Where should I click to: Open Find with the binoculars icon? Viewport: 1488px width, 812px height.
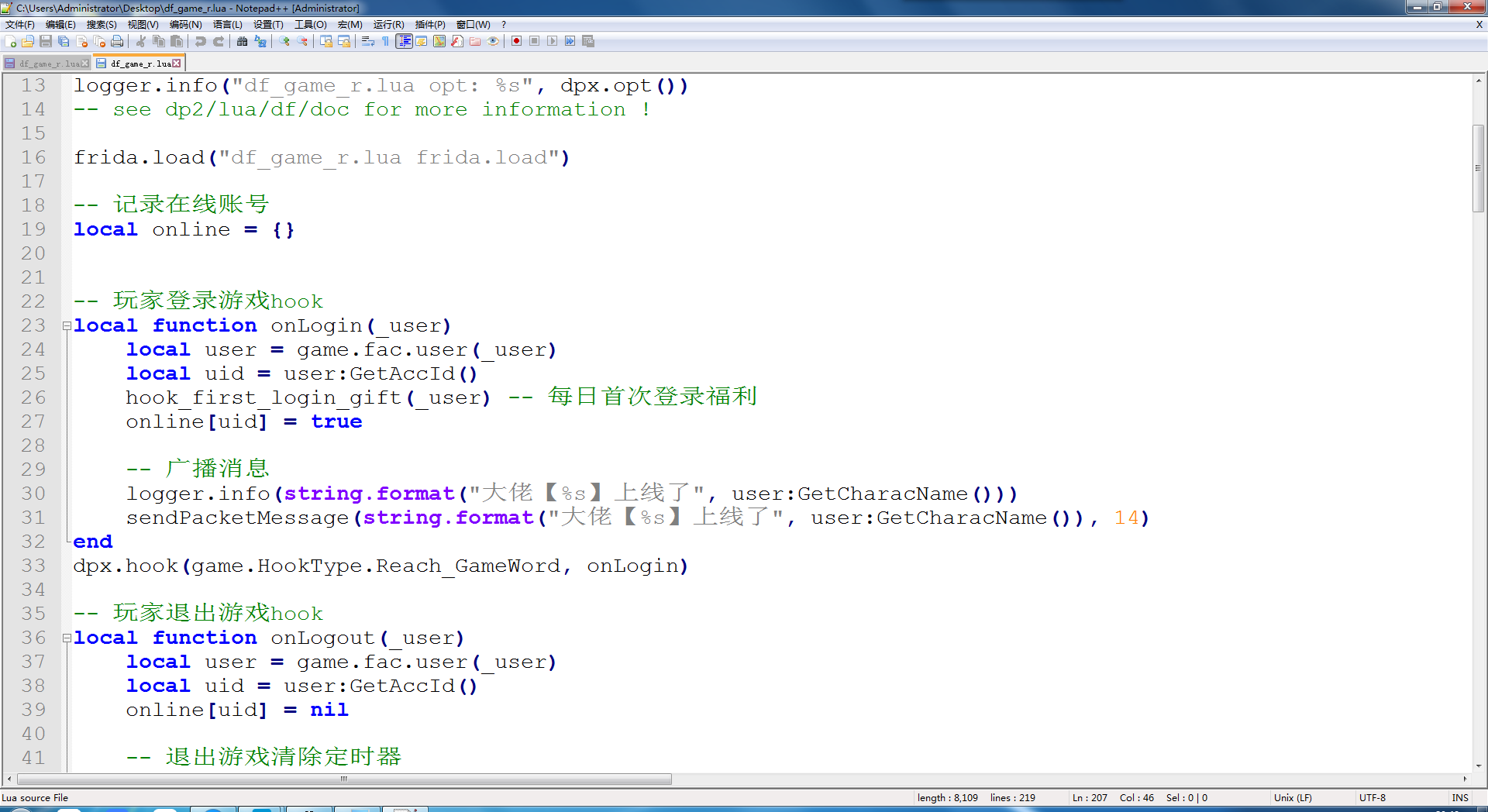tap(243, 41)
